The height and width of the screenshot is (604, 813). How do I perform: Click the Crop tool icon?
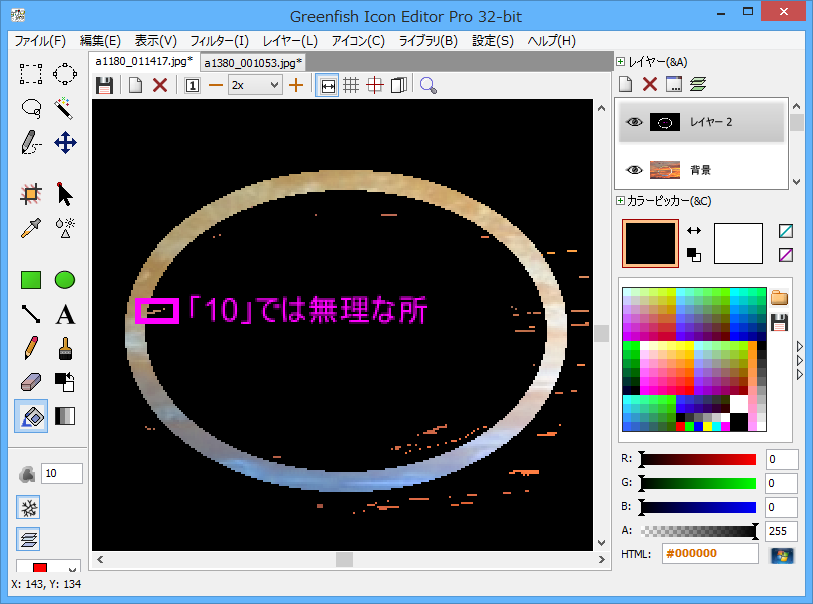point(31,194)
